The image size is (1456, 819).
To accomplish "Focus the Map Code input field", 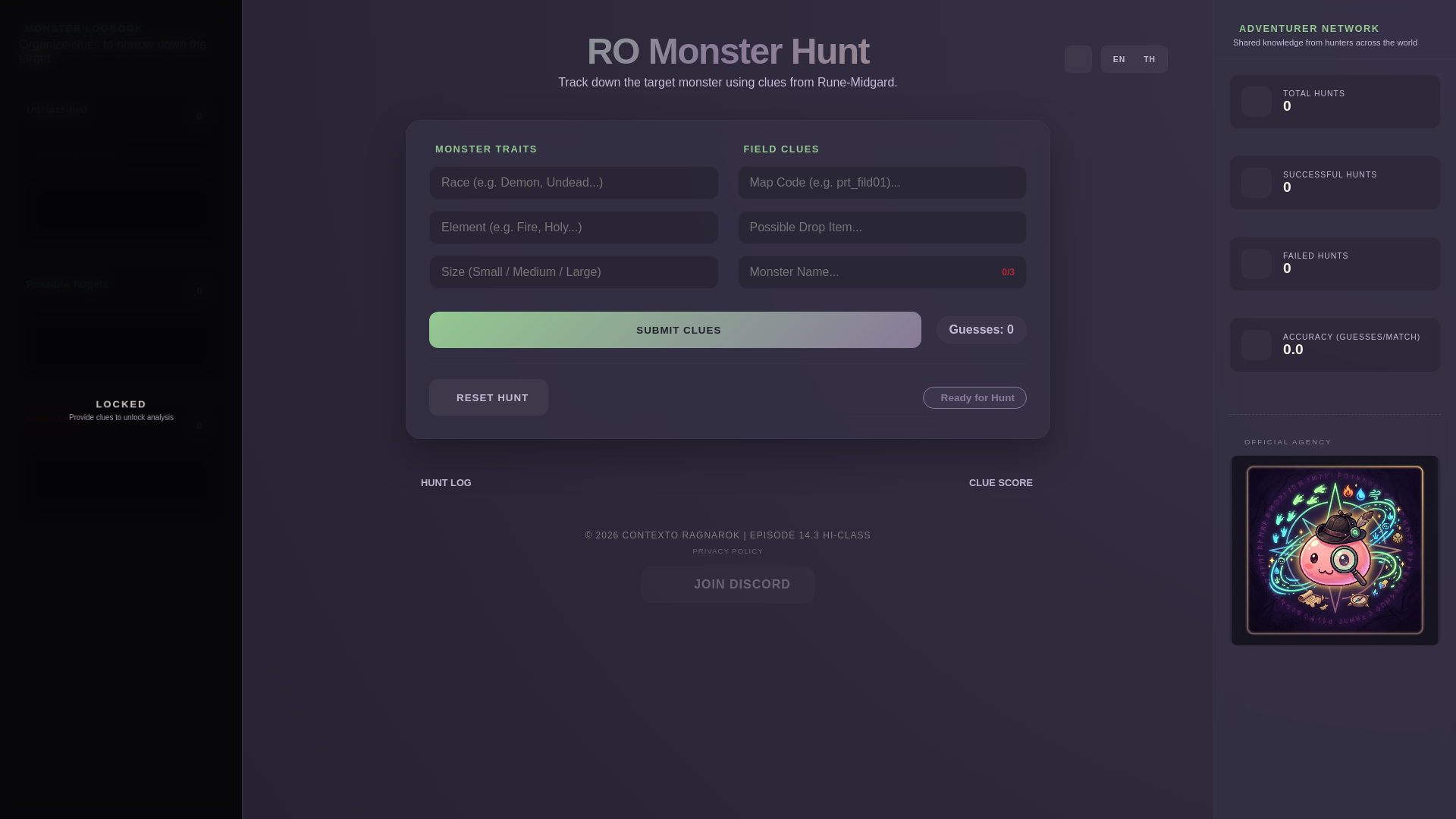I will 882,183.
